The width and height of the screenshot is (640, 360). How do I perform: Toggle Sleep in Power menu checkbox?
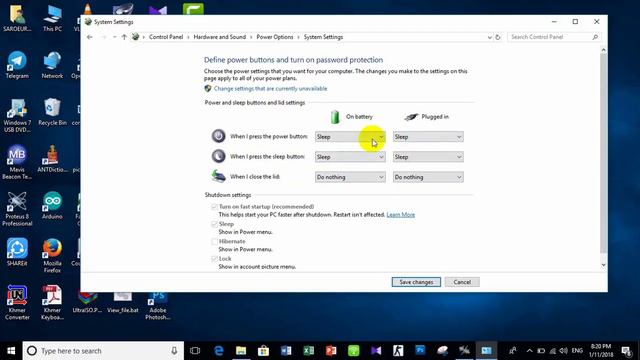[x=214, y=224]
